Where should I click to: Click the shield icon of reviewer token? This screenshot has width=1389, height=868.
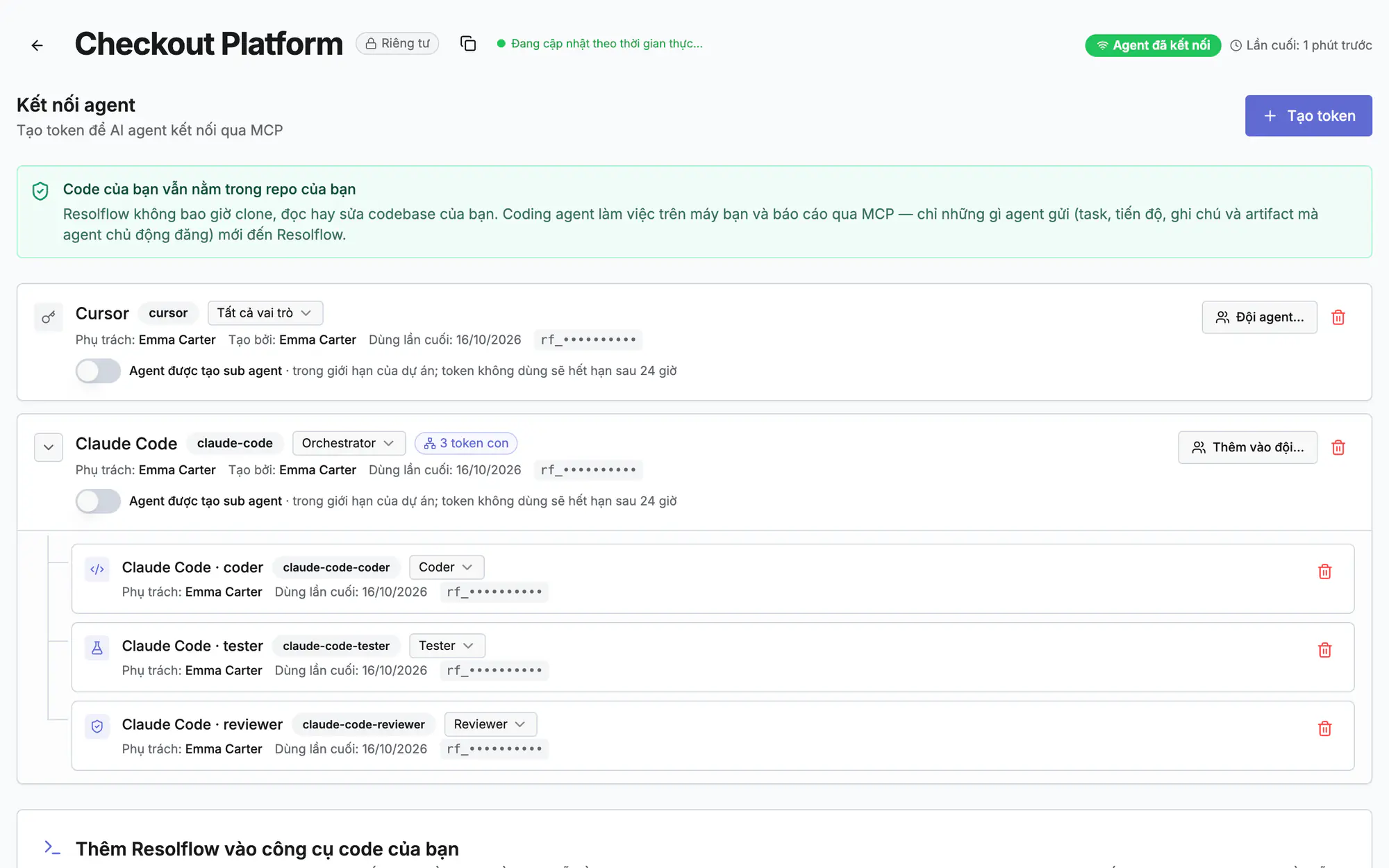coord(97,726)
